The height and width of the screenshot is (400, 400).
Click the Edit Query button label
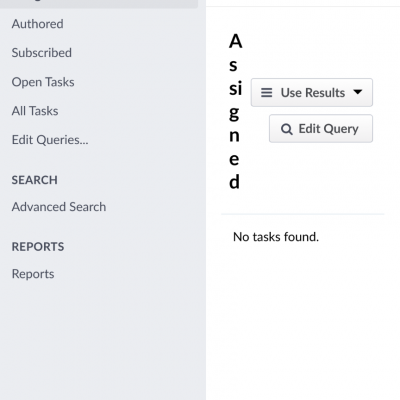click(x=328, y=129)
